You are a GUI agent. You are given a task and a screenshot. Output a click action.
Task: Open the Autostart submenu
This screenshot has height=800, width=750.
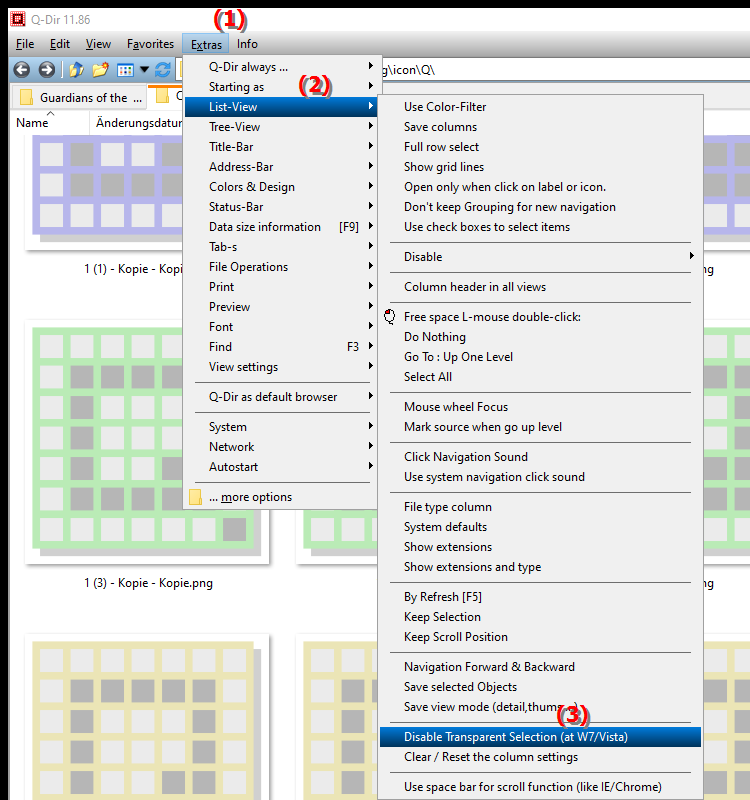(282, 467)
